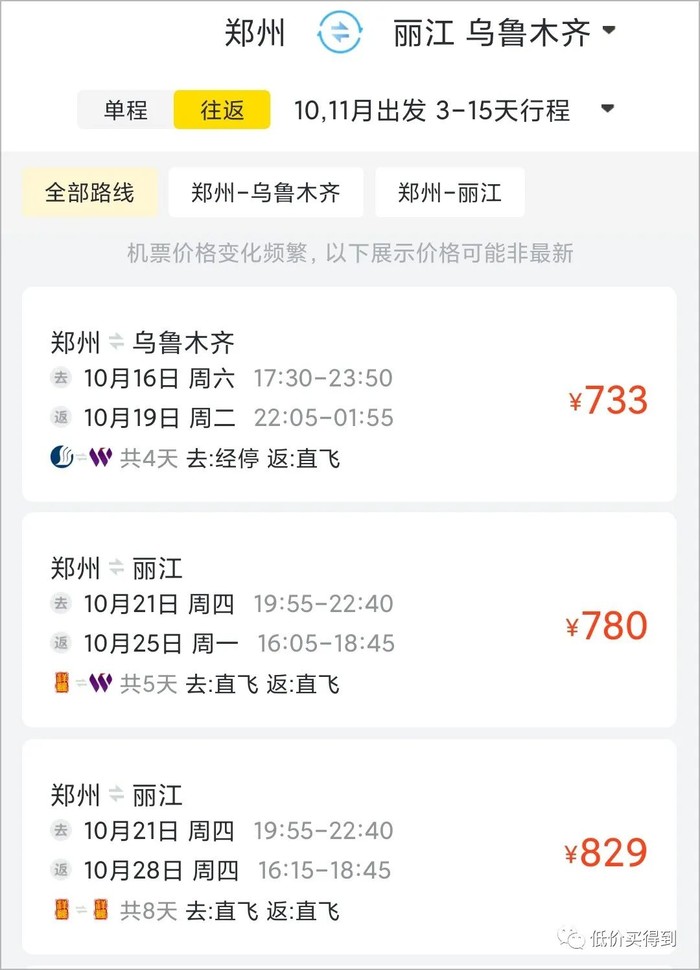Filter by 郑州-乌鲁木齐 route tab

click(265, 192)
